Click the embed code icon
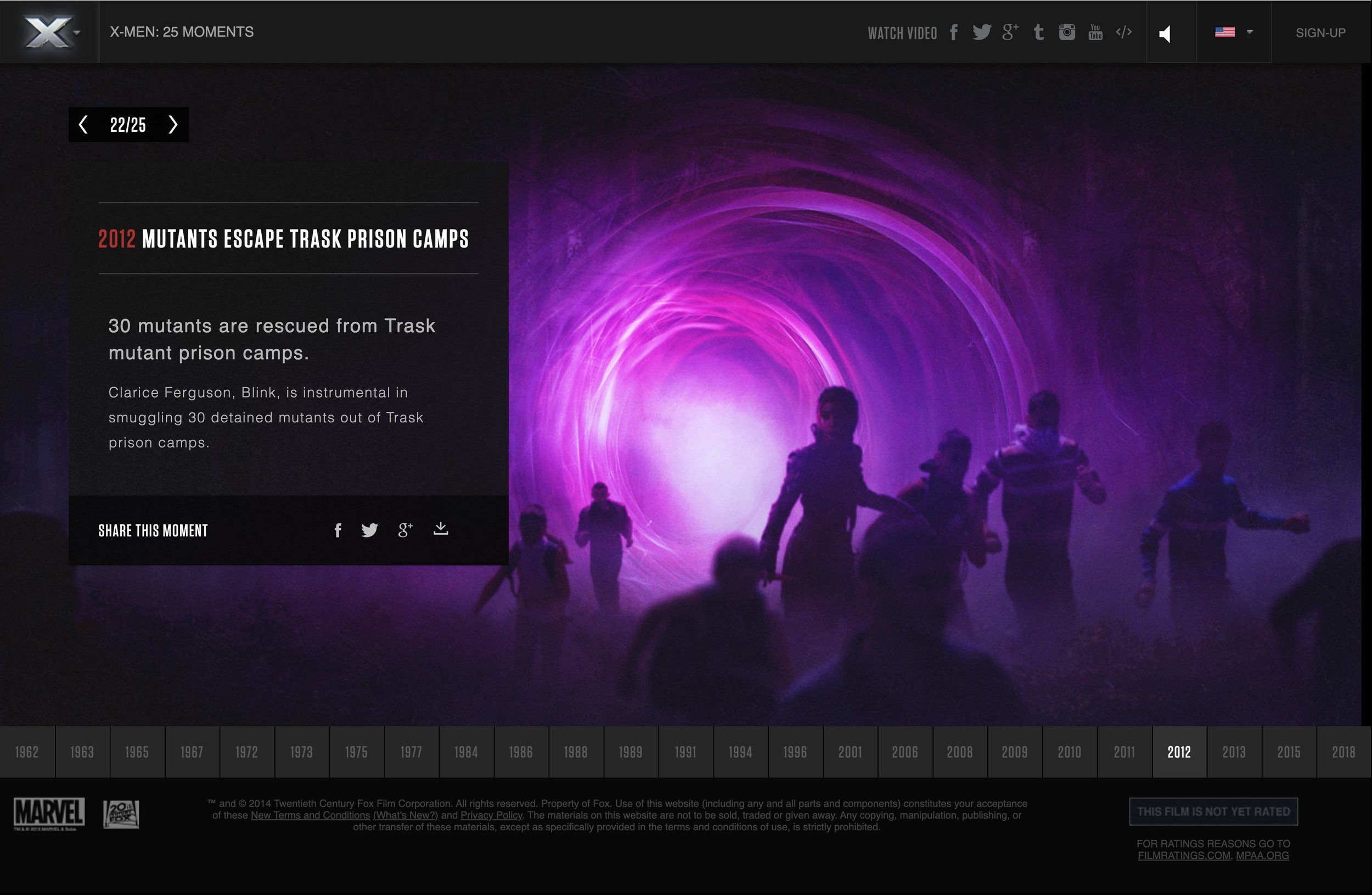 click(1123, 32)
